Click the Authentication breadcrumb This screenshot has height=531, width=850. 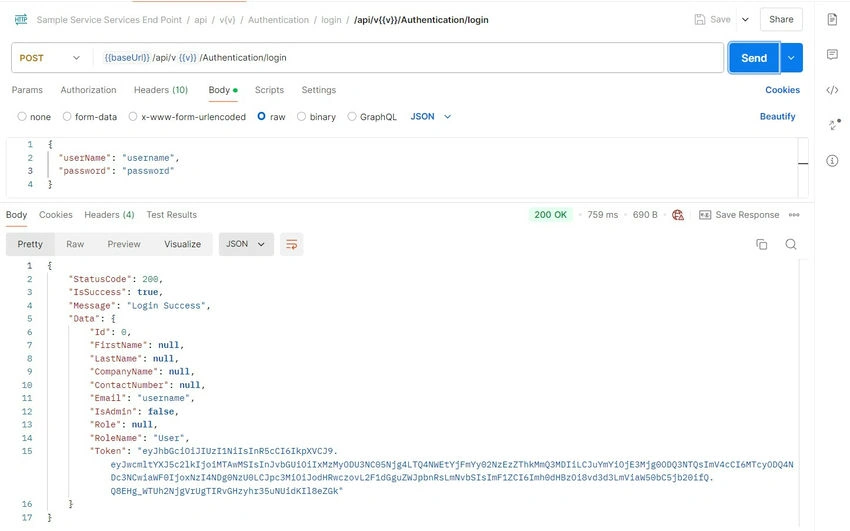[279, 20]
